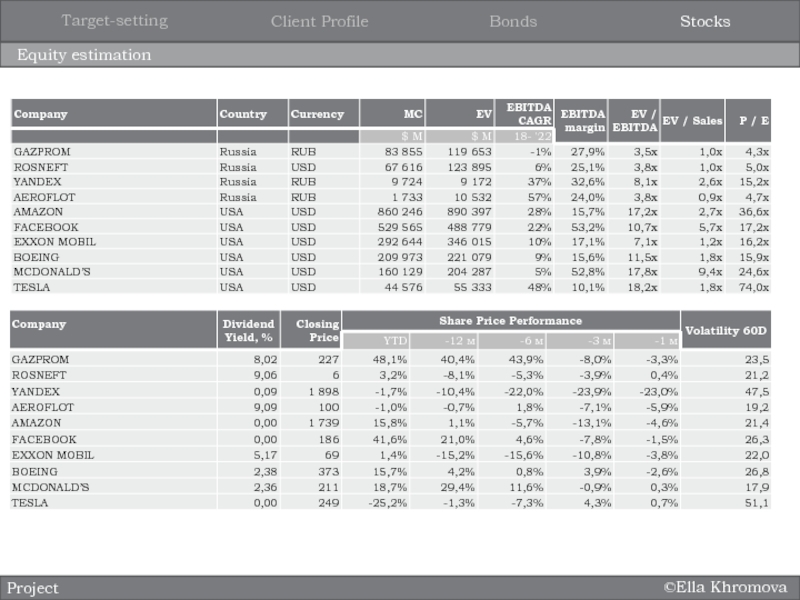Click the Share Price Performance header
The width and height of the screenshot is (800, 600).
[510, 321]
